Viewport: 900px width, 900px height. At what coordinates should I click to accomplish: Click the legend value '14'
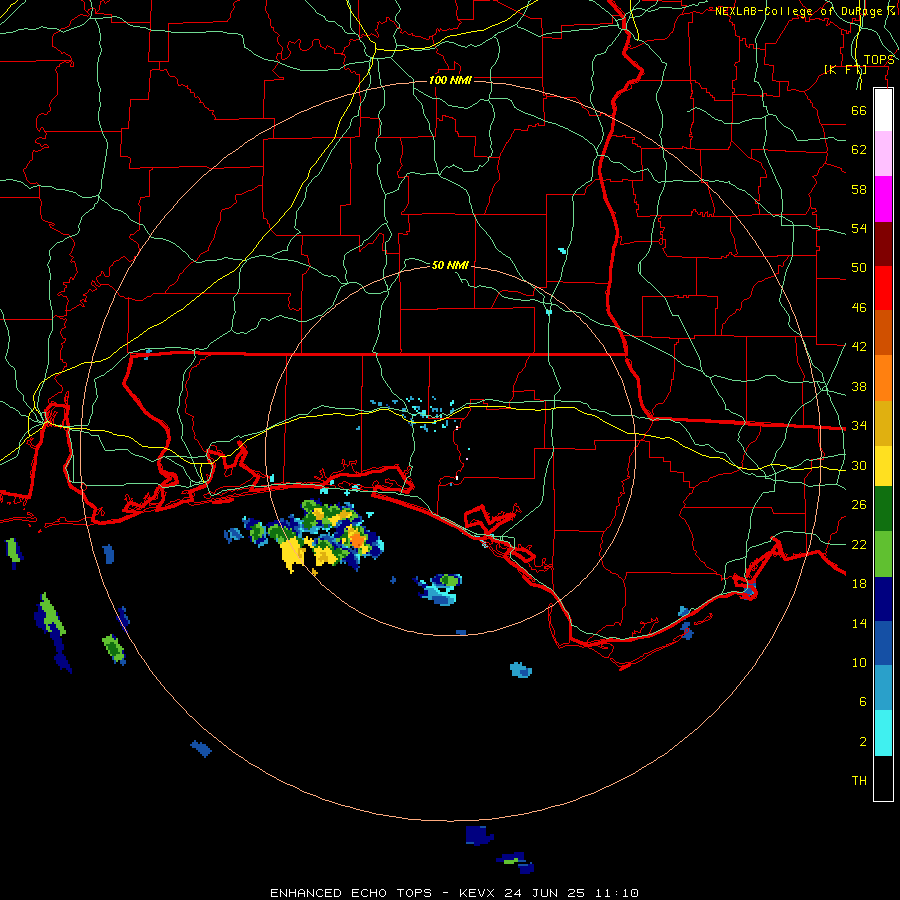(x=859, y=623)
